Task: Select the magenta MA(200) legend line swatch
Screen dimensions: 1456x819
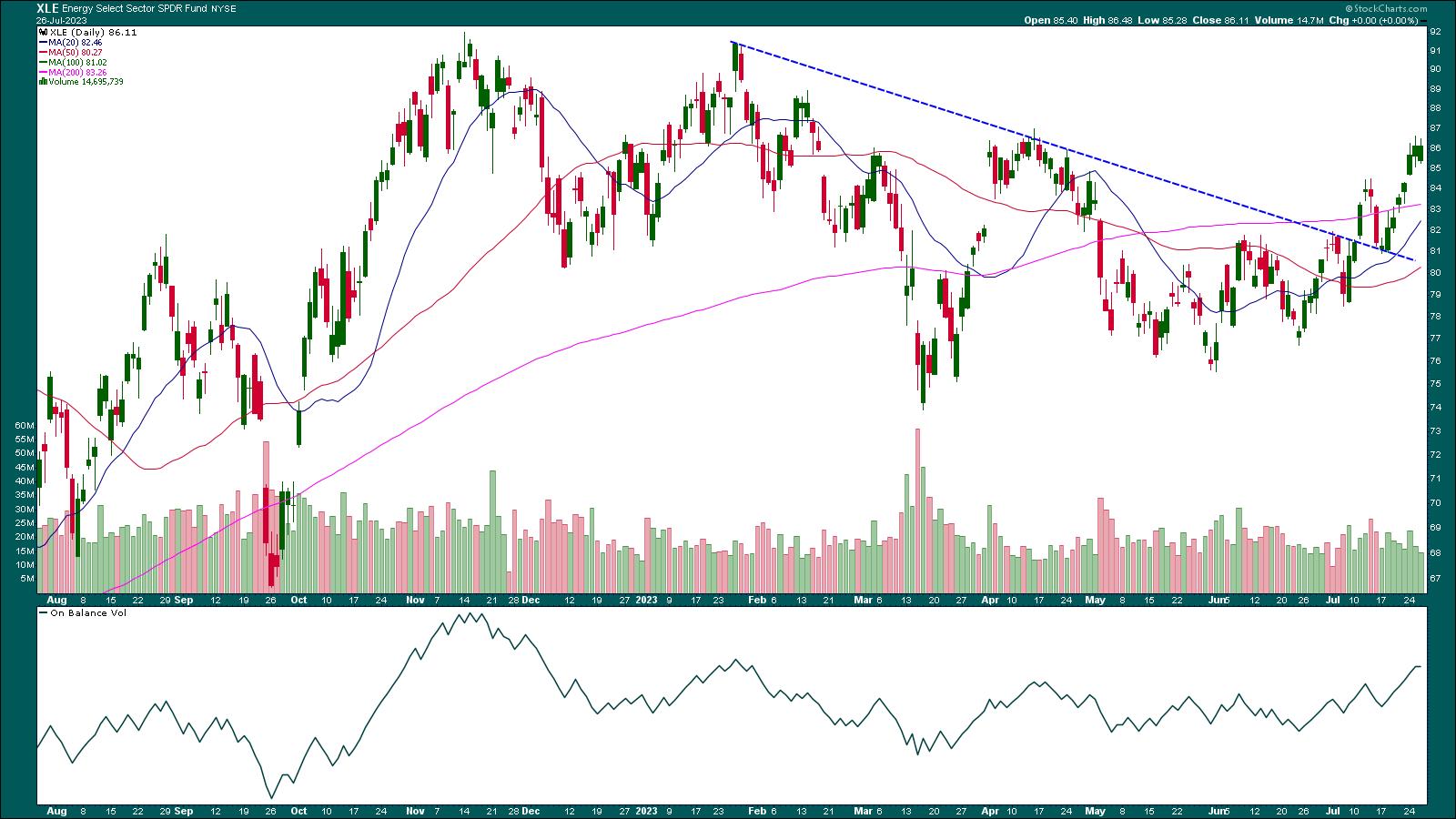Action: 42,72
